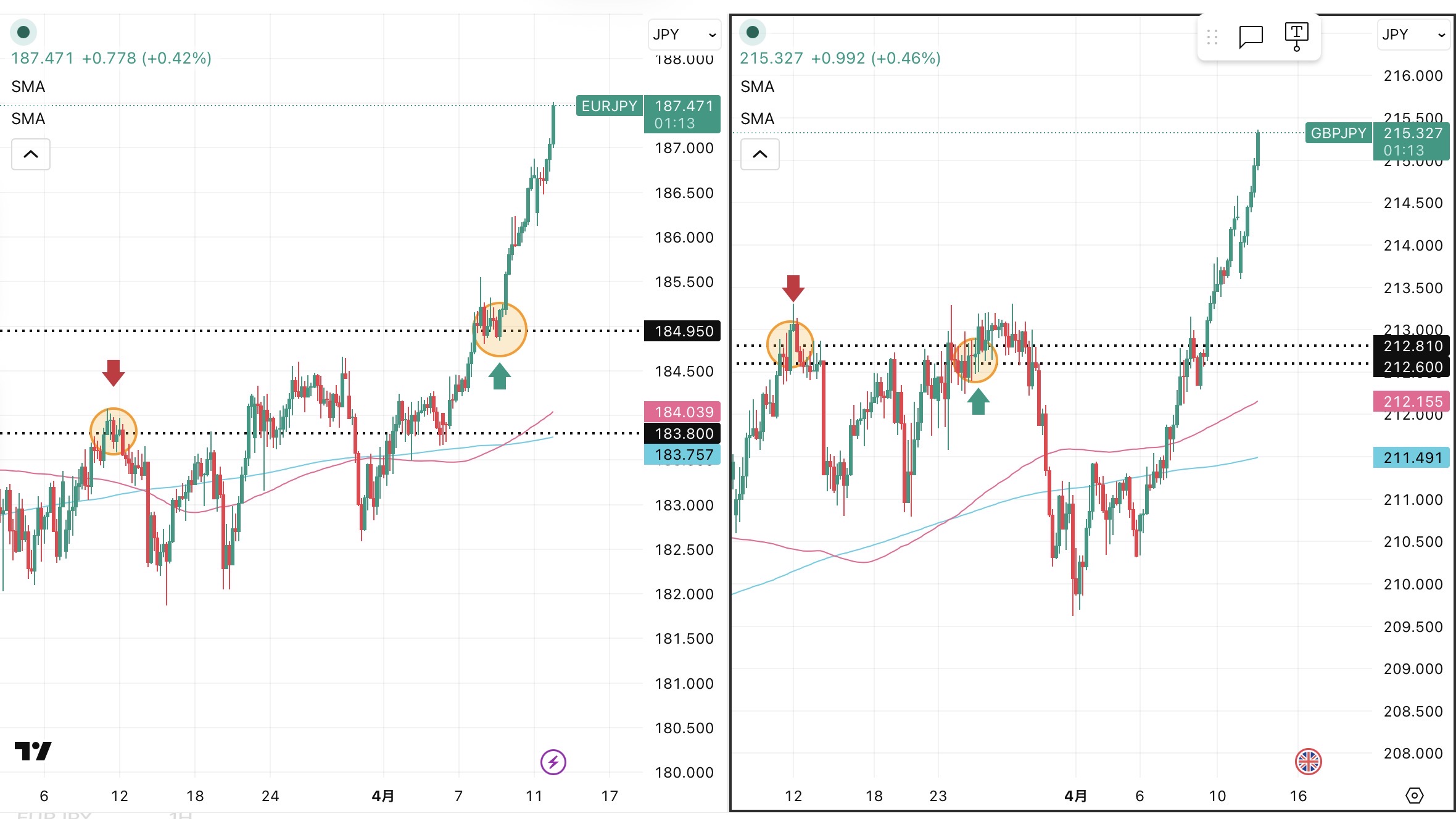Open the JPY currency dropdown on right chart
The height and width of the screenshot is (819, 1456).
(1413, 35)
